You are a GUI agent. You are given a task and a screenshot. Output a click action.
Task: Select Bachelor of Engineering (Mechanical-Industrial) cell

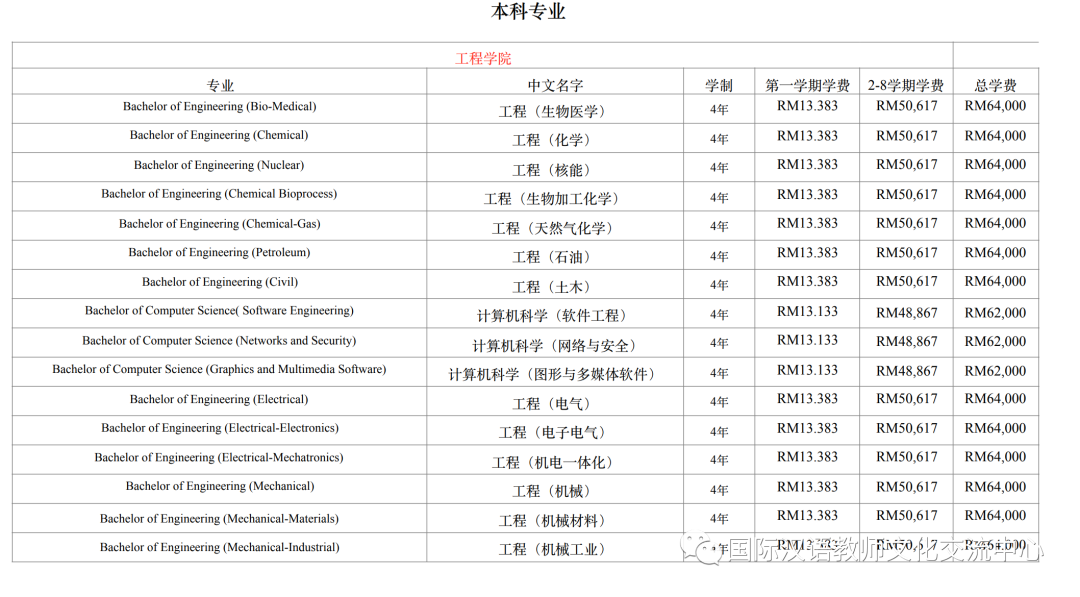(220, 547)
